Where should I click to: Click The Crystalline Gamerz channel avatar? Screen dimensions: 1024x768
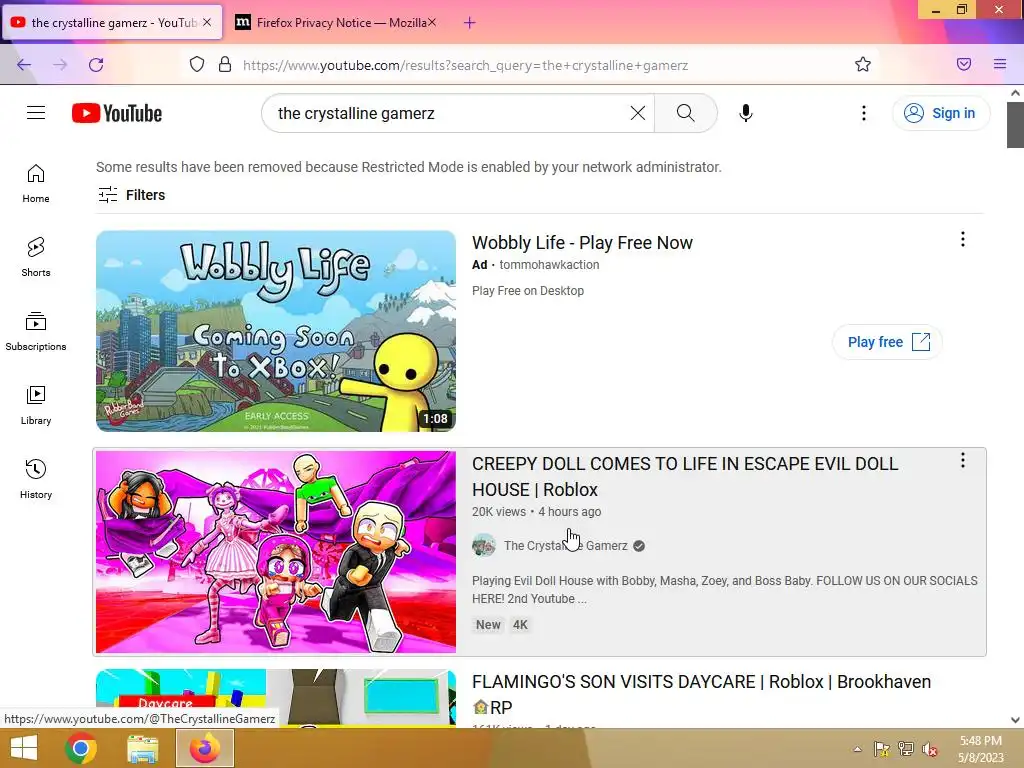pos(484,545)
